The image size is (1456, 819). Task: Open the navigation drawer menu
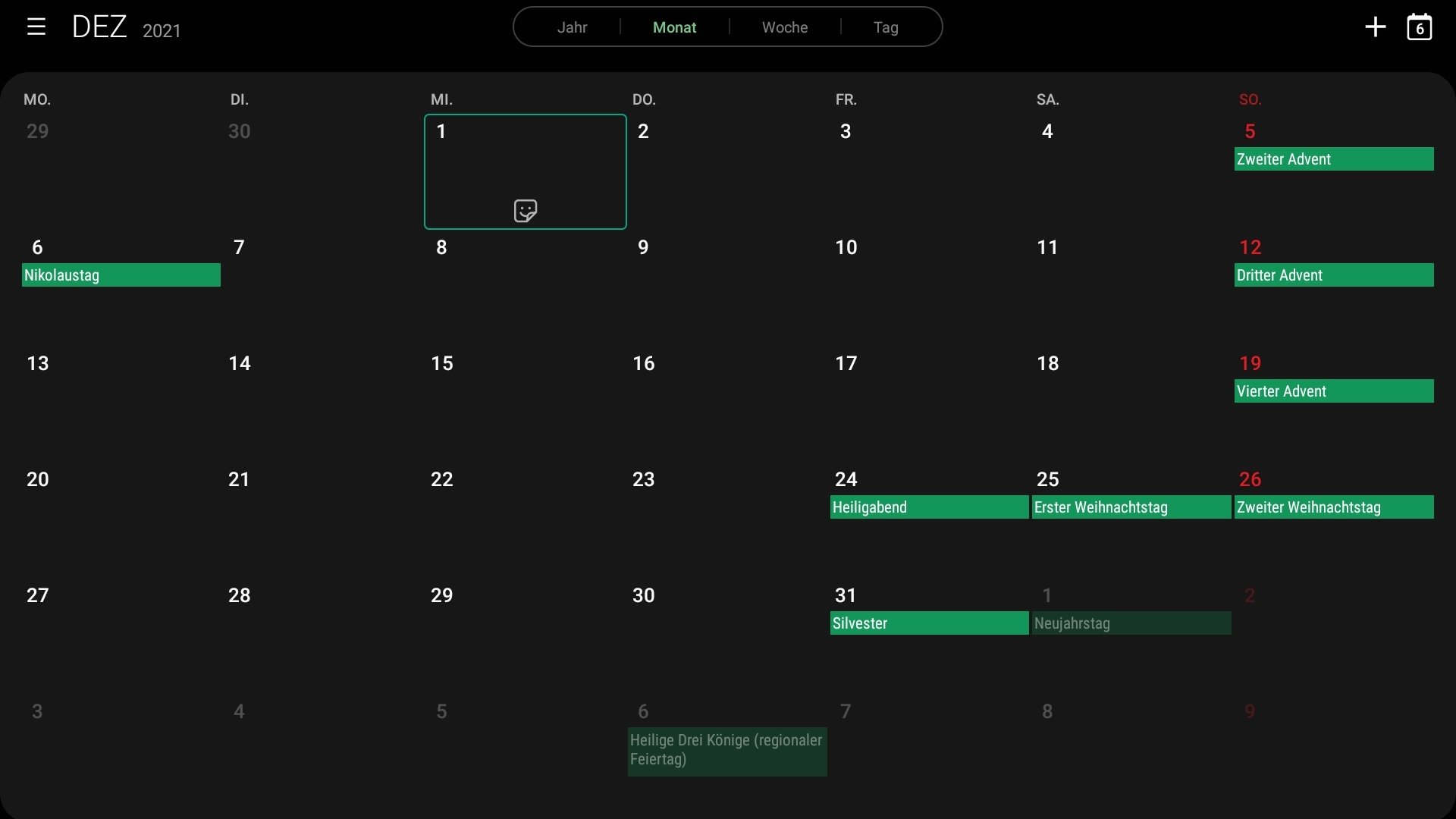point(36,26)
